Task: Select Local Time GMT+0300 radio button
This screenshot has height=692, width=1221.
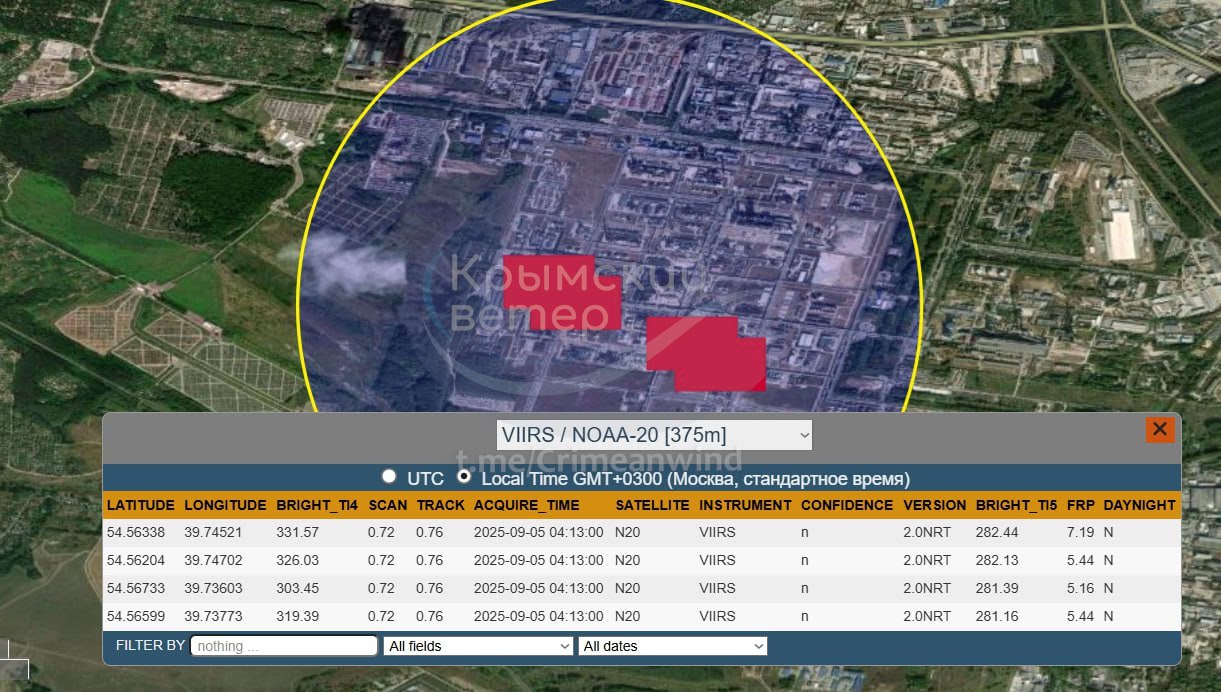Action: [x=464, y=478]
